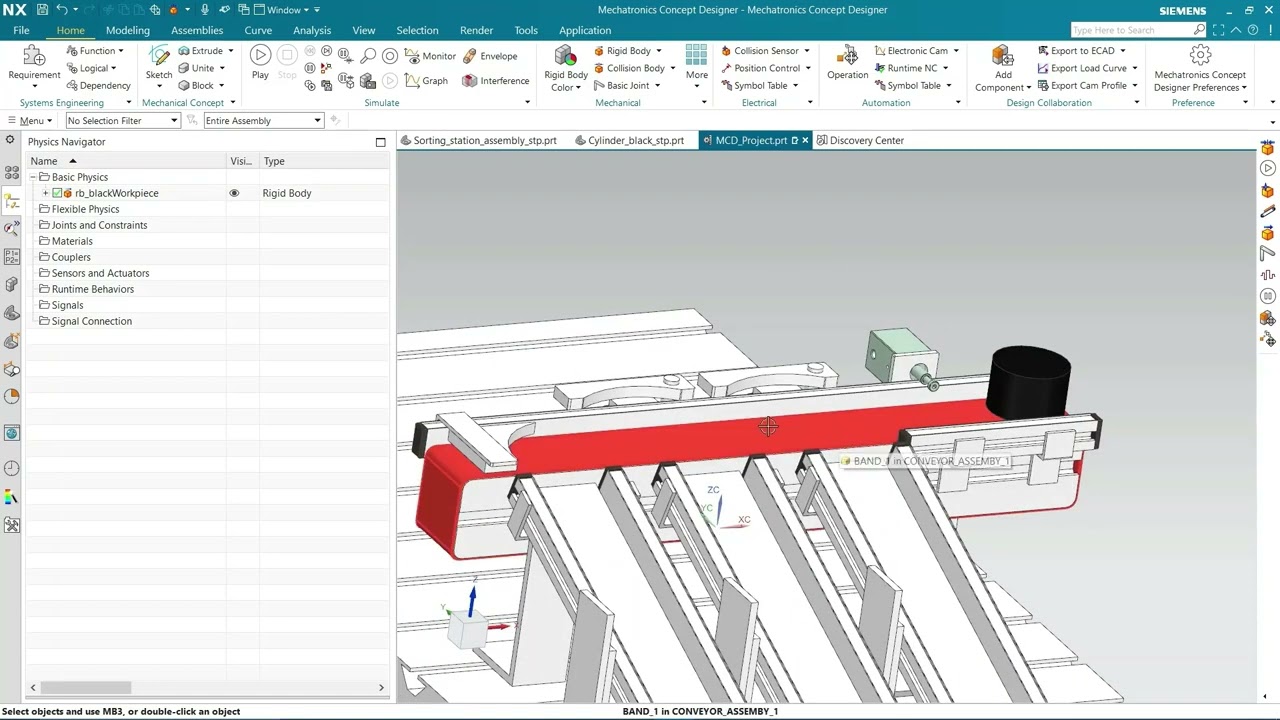The height and width of the screenshot is (720, 1280).
Task: Switch to the Assemblies ribbon tab
Action: click(x=197, y=30)
